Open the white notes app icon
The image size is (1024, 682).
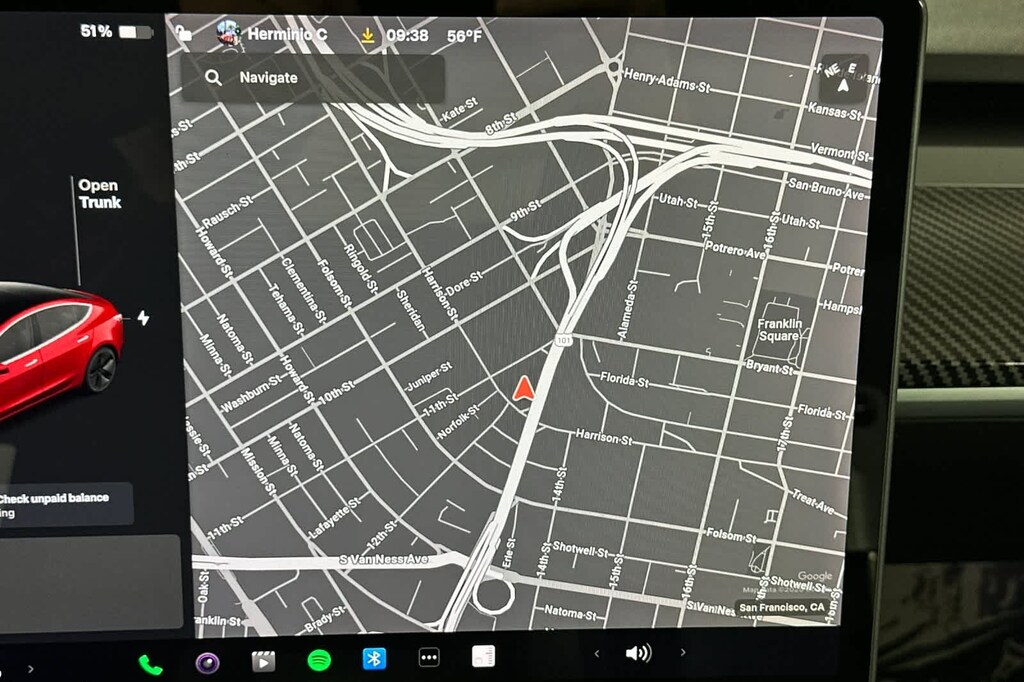(483, 656)
